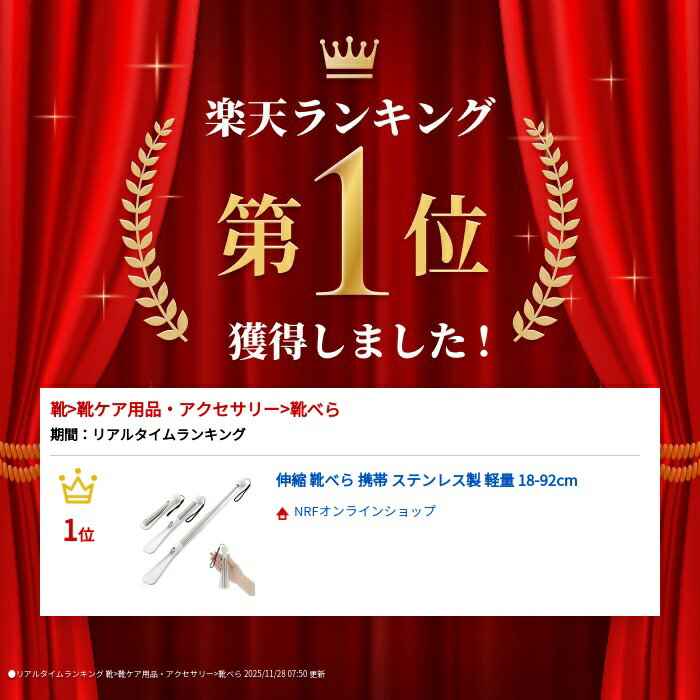Click the gold 位 character

pyautogui.click(x=446, y=235)
